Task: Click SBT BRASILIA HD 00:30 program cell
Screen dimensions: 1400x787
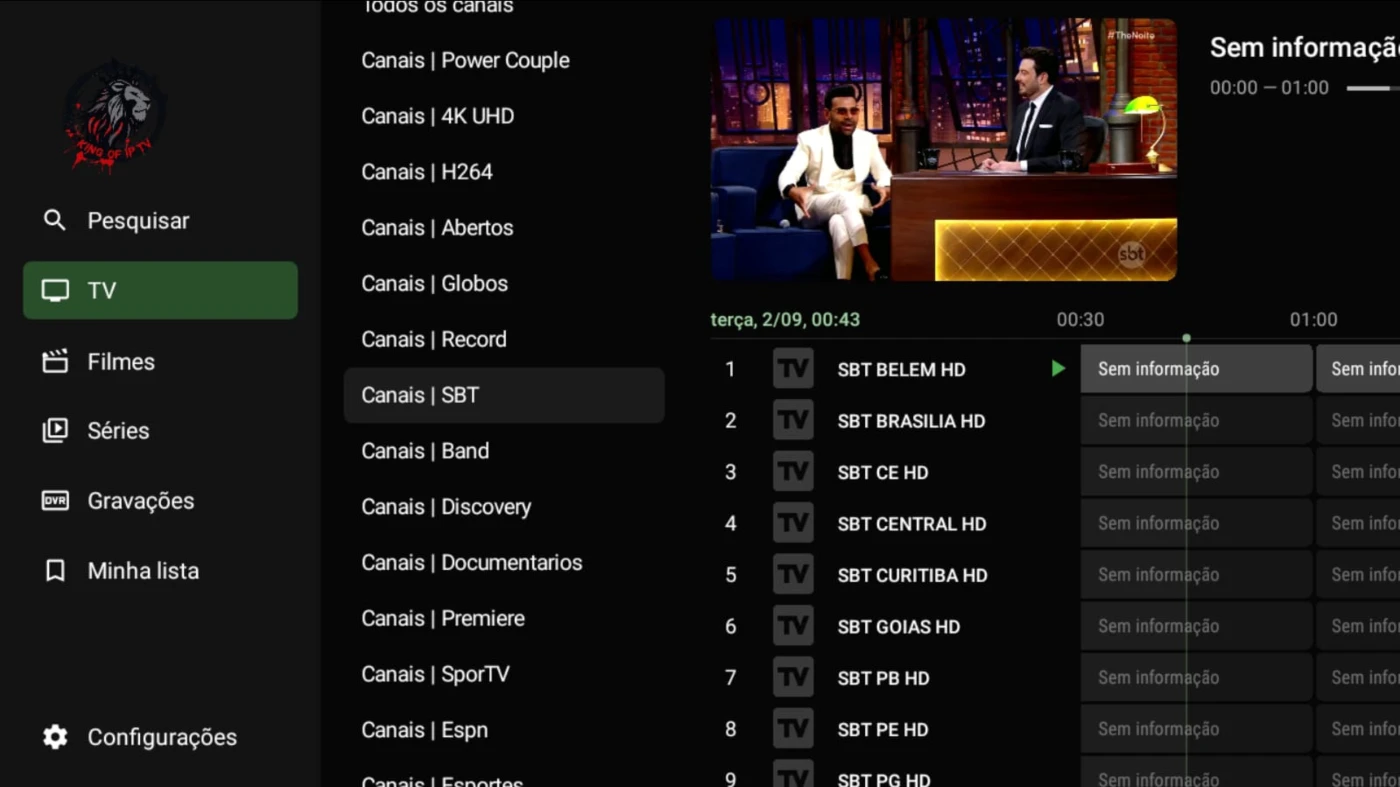Action: [x=1196, y=421]
